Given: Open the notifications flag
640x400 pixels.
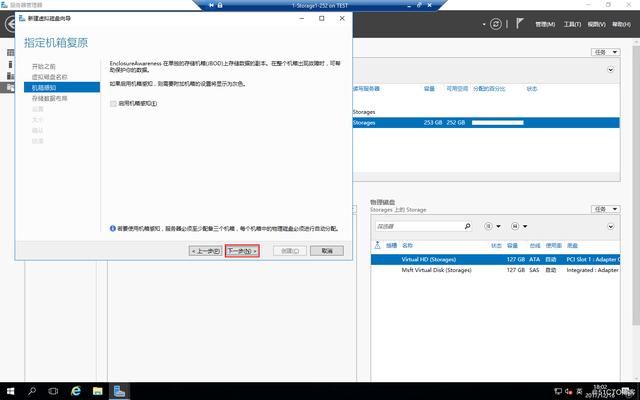Looking at the screenshot, I should tap(519, 24).
